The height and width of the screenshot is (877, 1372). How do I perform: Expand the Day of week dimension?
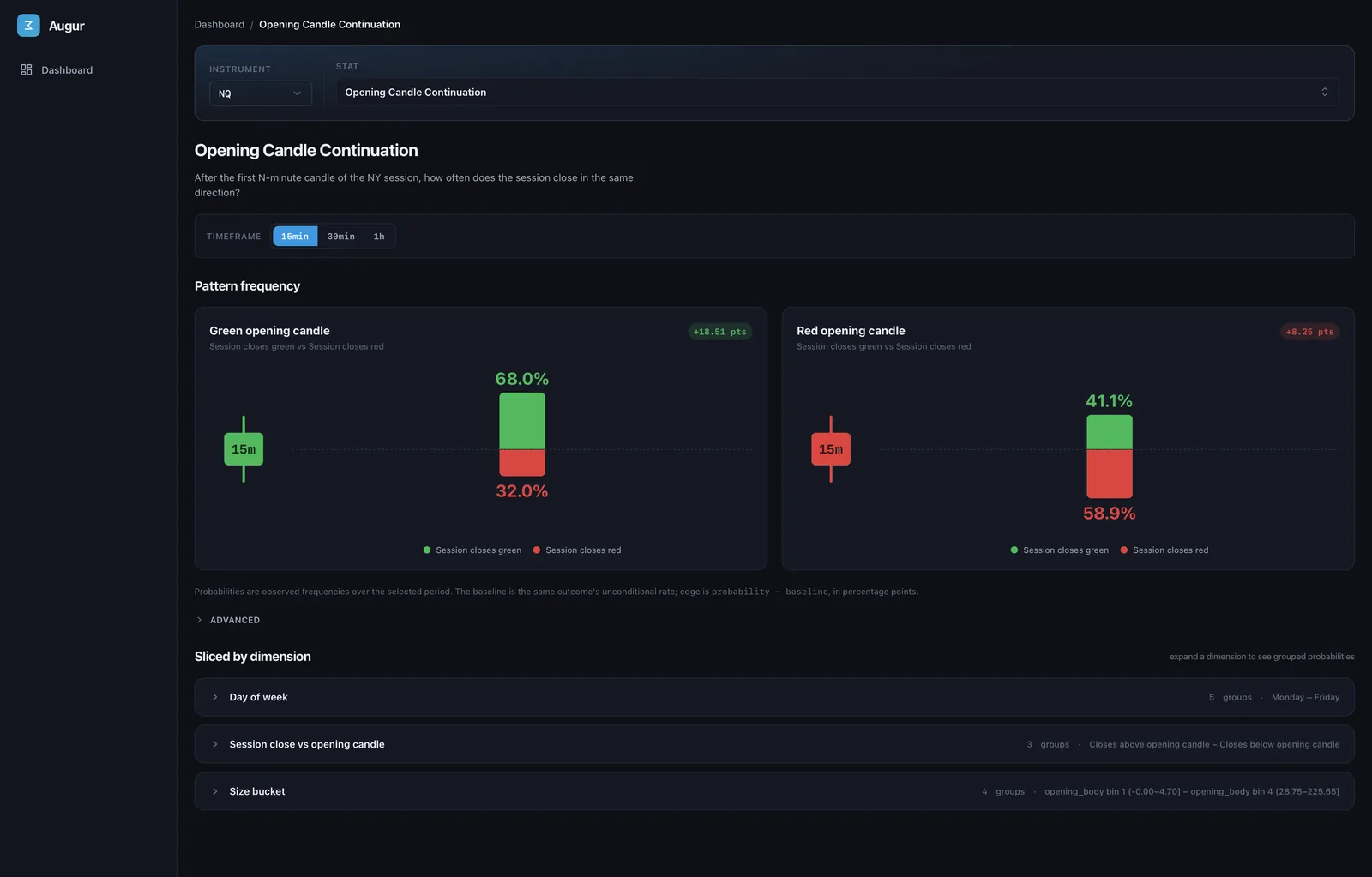(774, 697)
